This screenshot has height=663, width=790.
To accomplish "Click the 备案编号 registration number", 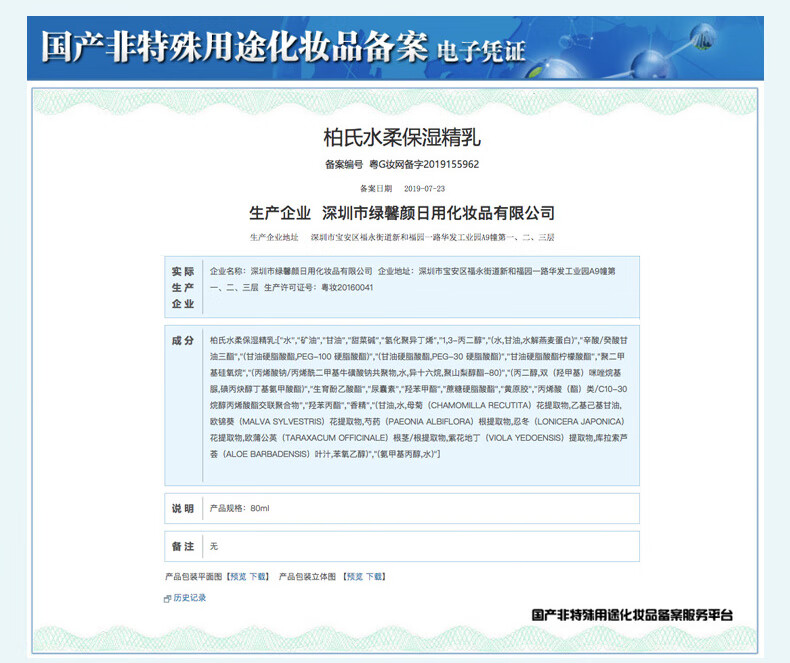I will coord(394,164).
